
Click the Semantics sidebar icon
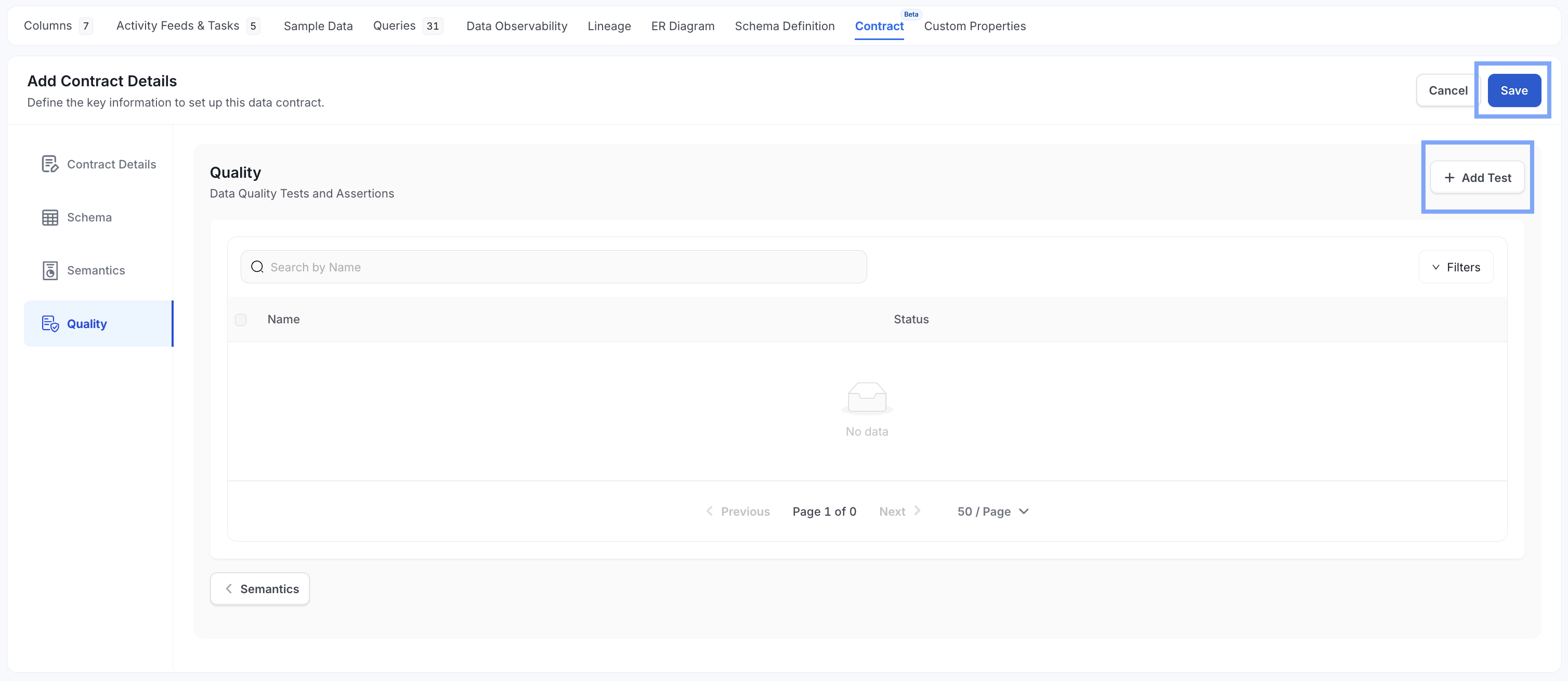(x=50, y=270)
